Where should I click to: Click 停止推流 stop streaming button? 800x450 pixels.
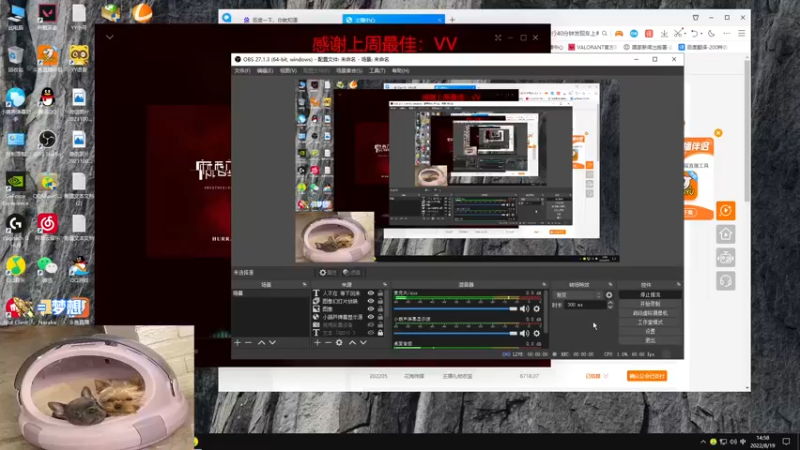point(650,295)
